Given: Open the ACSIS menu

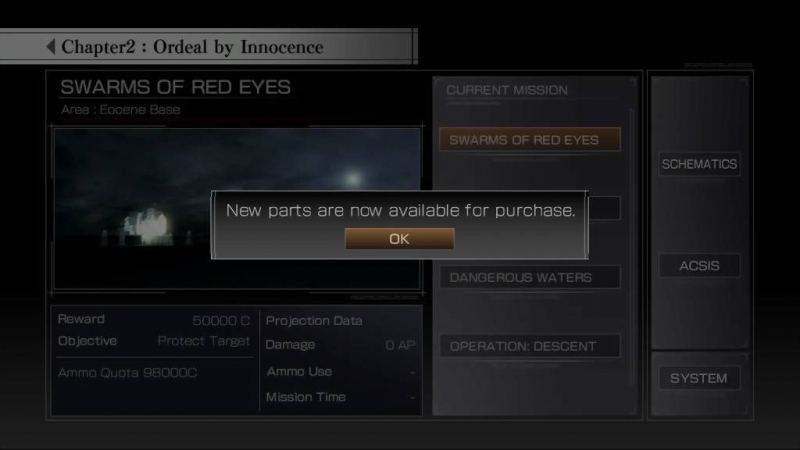Looking at the screenshot, I should click(699, 265).
